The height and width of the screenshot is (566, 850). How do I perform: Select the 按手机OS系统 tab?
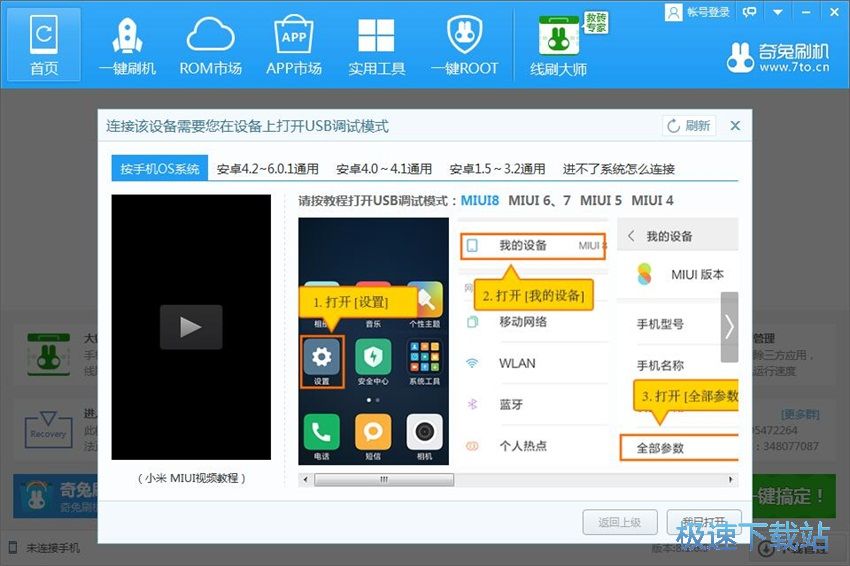[x=159, y=169]
